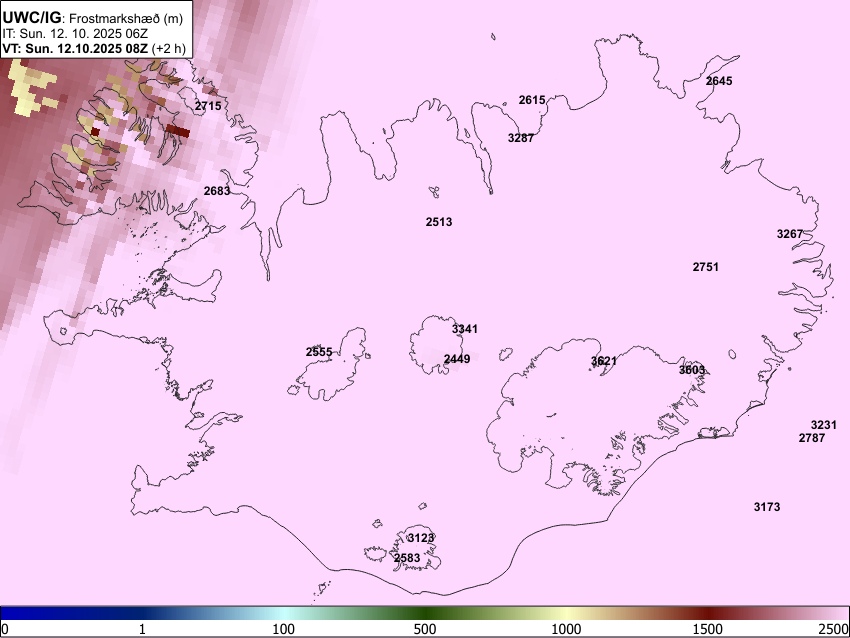Click the 2615 value on the north coast
Screen dimensions: 850x638
point(532,100)
